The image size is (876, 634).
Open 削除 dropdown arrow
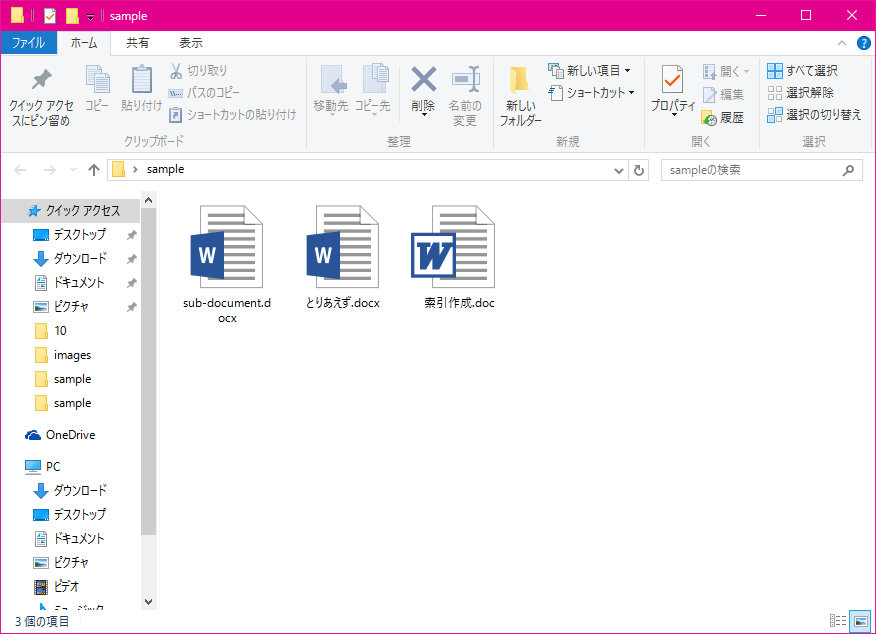pos(423,115)
